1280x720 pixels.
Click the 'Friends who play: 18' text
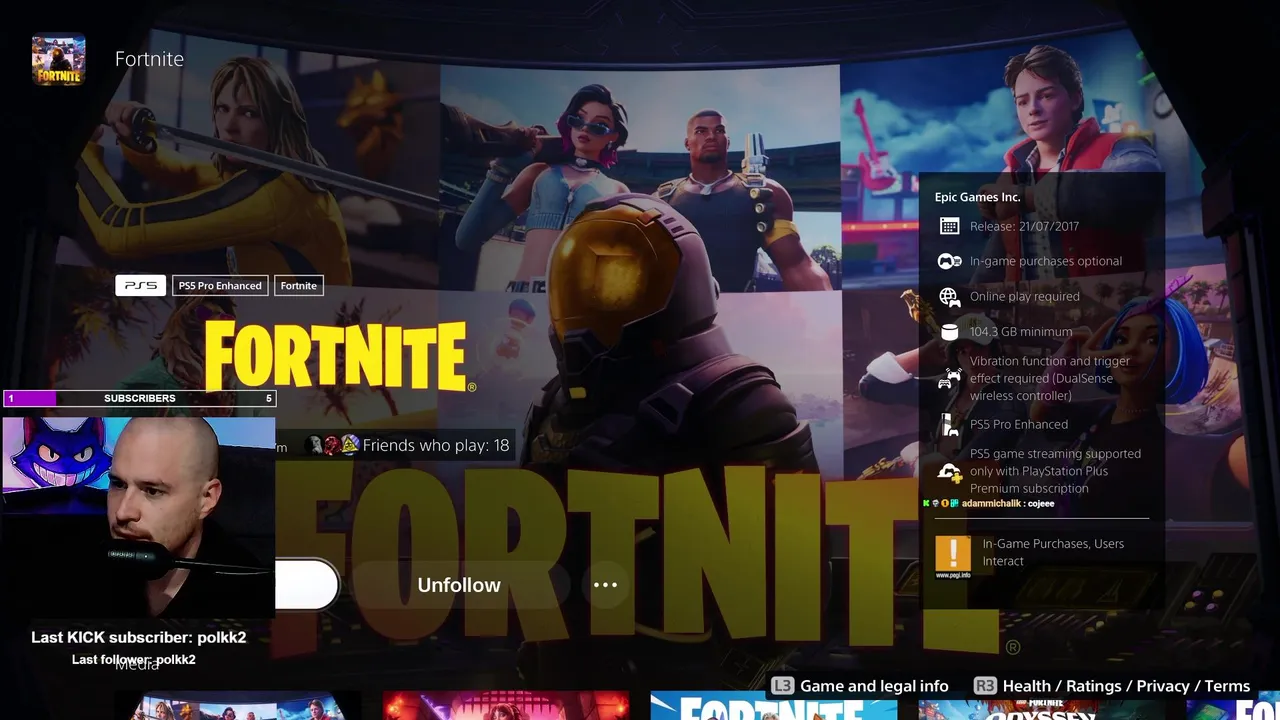436,445
